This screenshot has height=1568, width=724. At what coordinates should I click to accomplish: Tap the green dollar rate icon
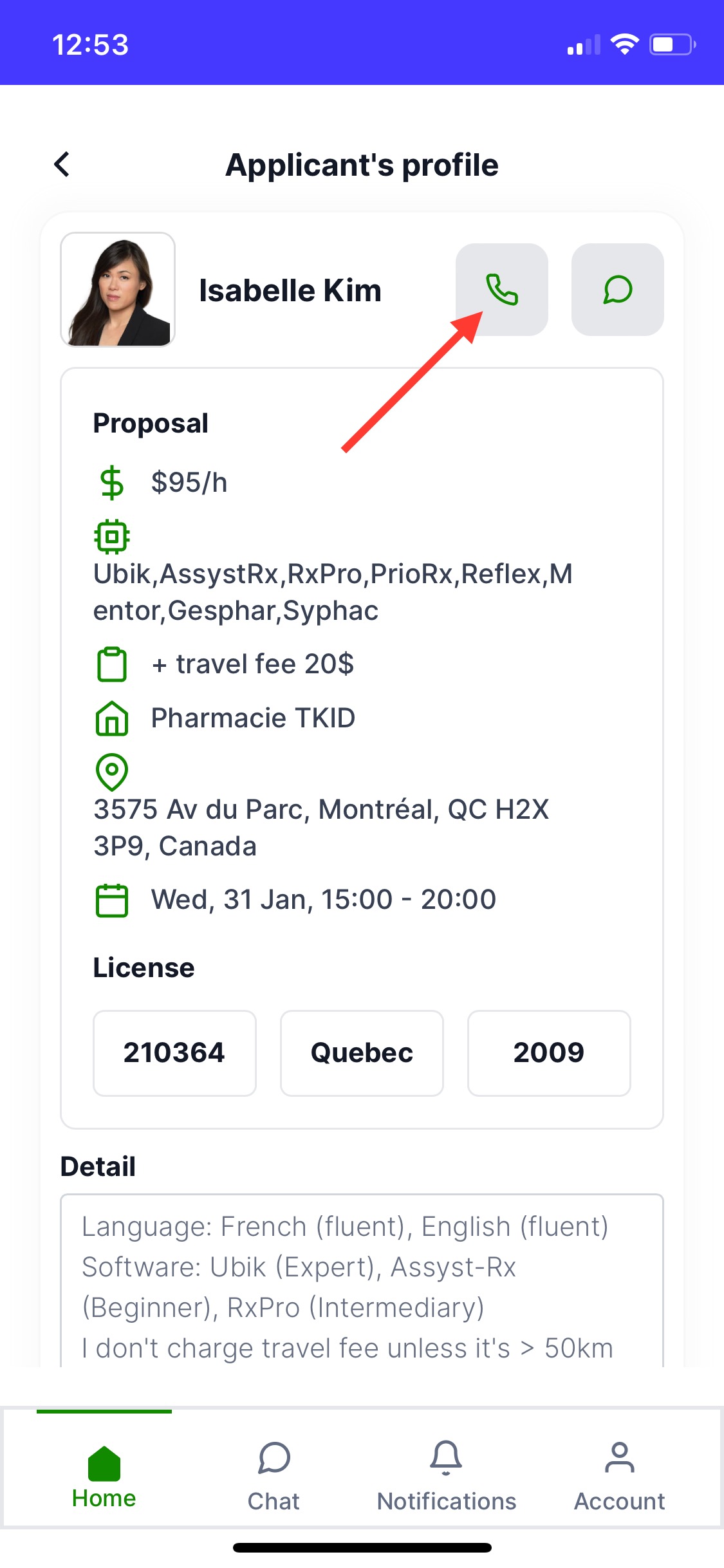(112, 483)
